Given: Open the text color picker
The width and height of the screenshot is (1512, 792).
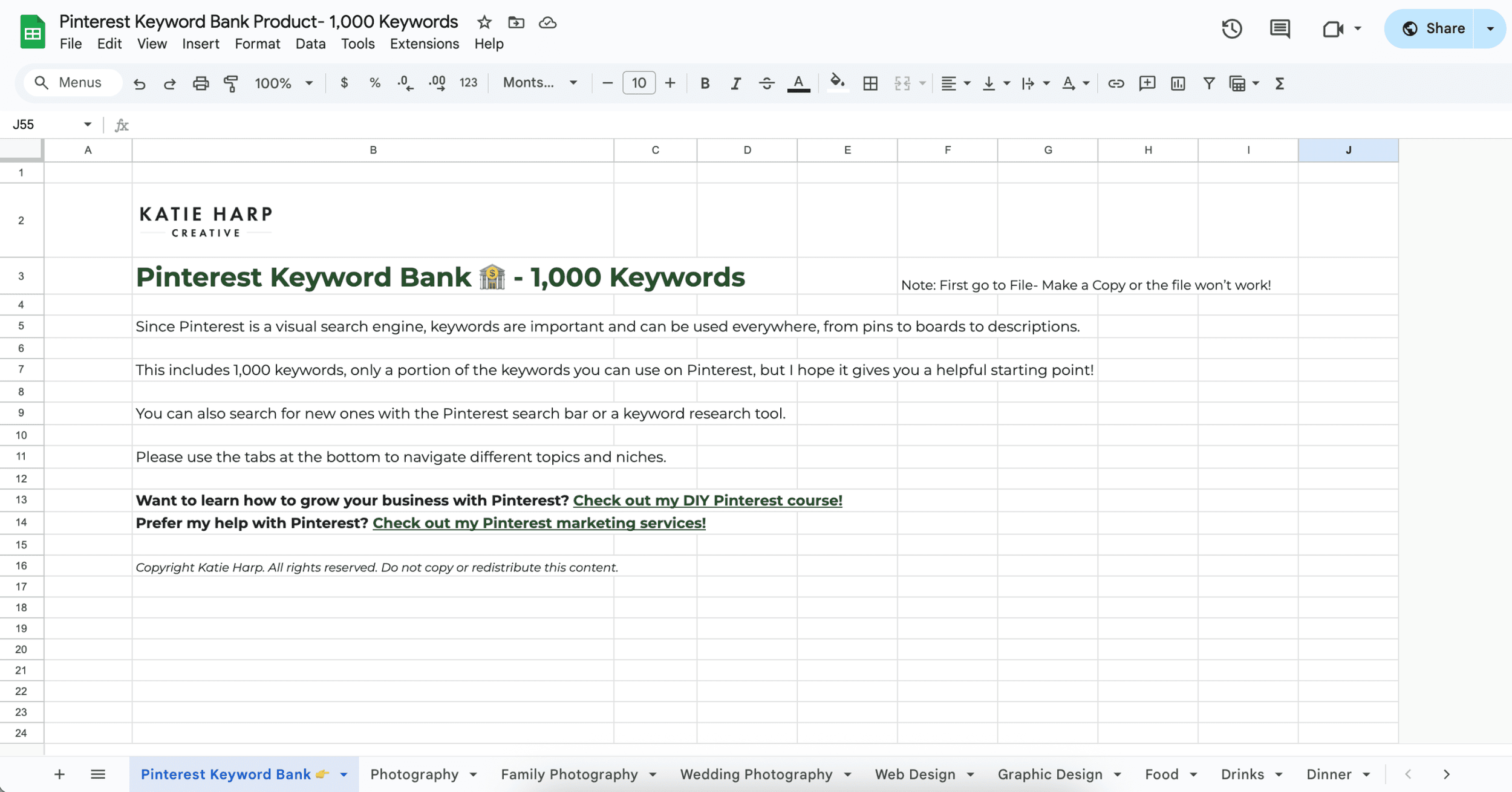Looking at the screenshot, I should (x=798, y=83).
